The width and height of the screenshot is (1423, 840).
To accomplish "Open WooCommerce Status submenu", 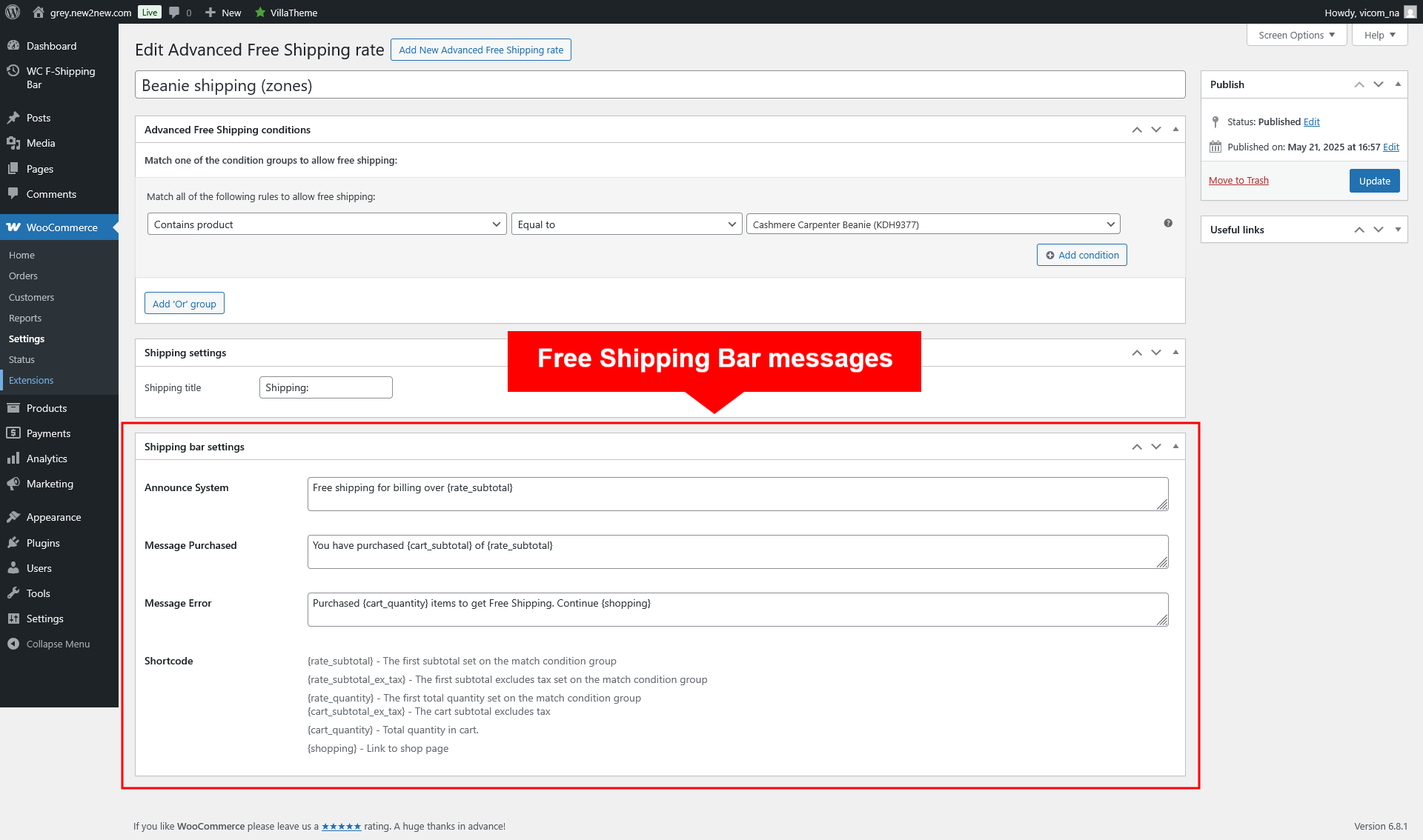I will pos(21,359).
